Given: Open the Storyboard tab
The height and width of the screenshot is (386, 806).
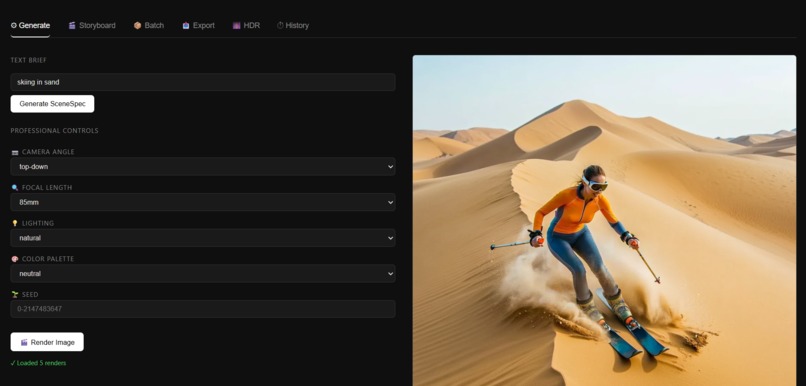Looking at the screenshot, I should pos(92,25).
